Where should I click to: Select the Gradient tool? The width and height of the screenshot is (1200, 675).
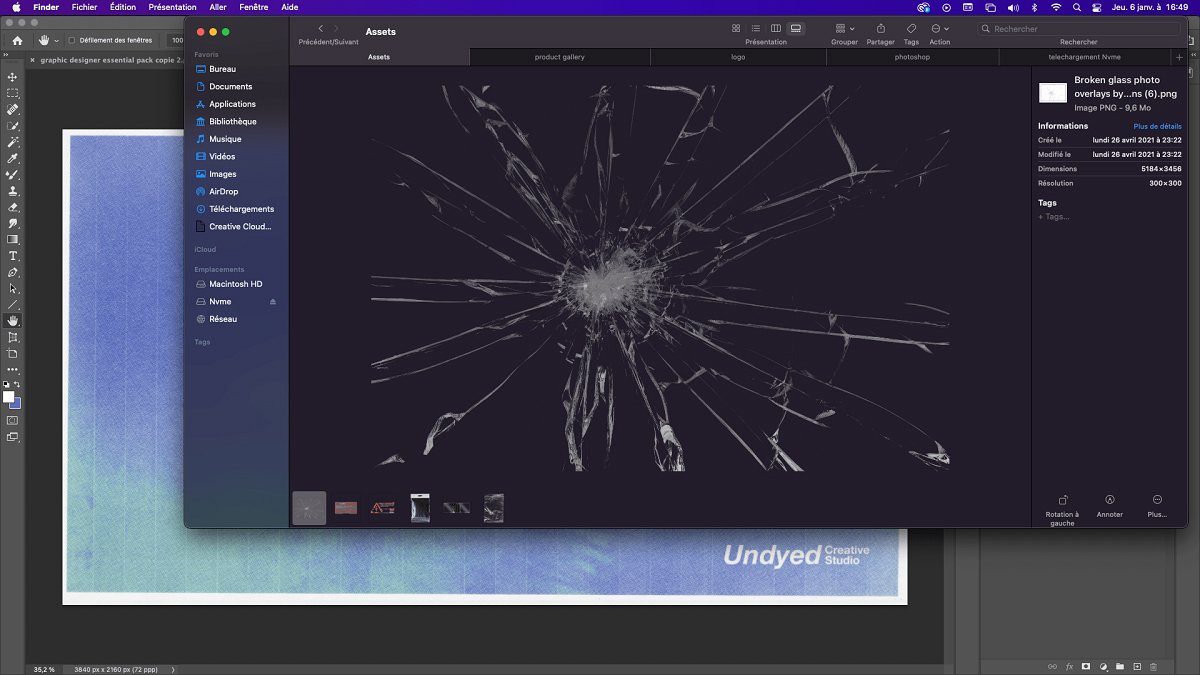coord(13,240)
